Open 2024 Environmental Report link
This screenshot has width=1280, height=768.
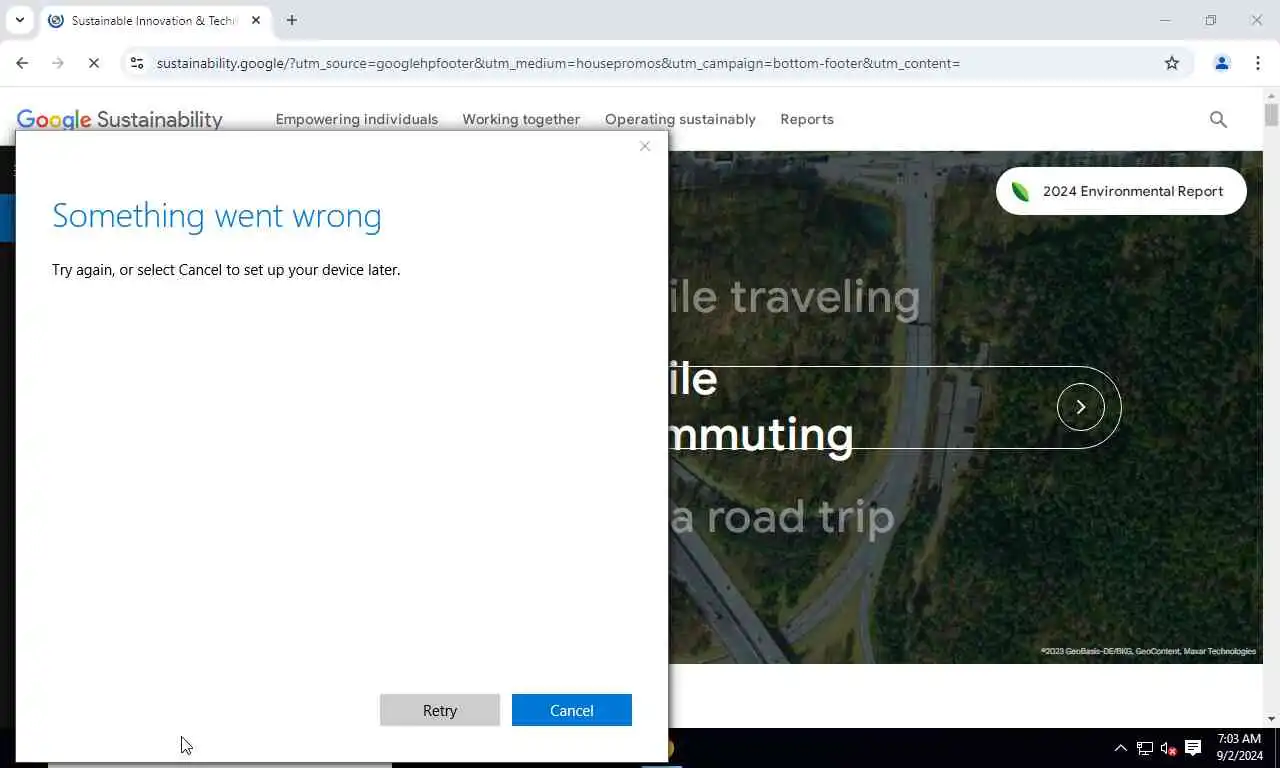[x=1121, y=191]
